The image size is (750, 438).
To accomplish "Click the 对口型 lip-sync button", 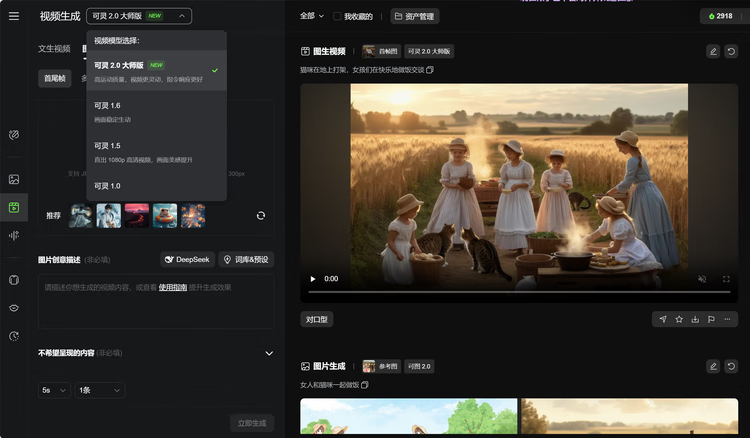I will pyautogui.click(x=317, y=319).
